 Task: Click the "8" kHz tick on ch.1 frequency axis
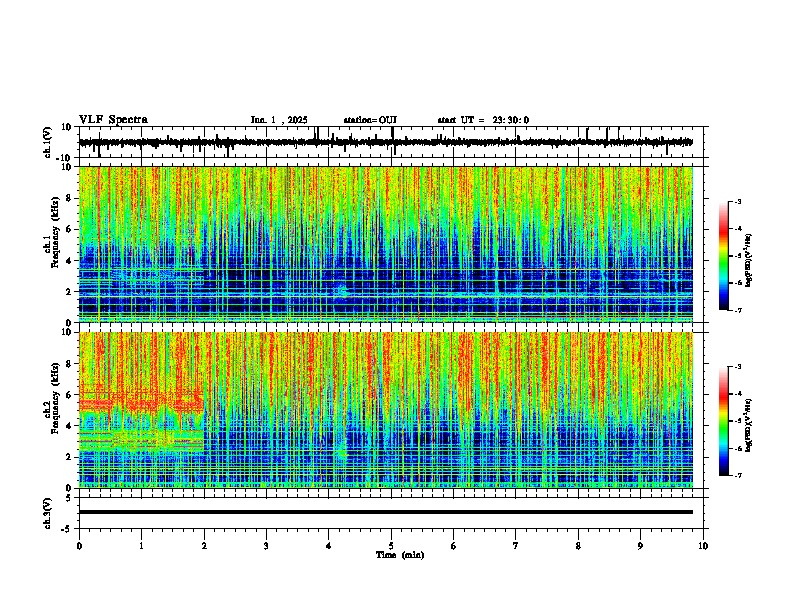click(x=71, y=198)
